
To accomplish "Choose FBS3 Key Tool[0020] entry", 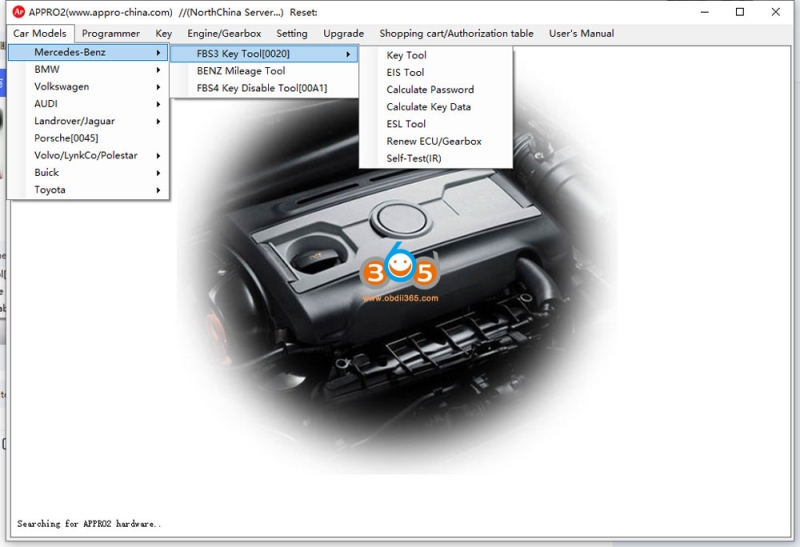I will pyautogui.click(x=264, y=54).
